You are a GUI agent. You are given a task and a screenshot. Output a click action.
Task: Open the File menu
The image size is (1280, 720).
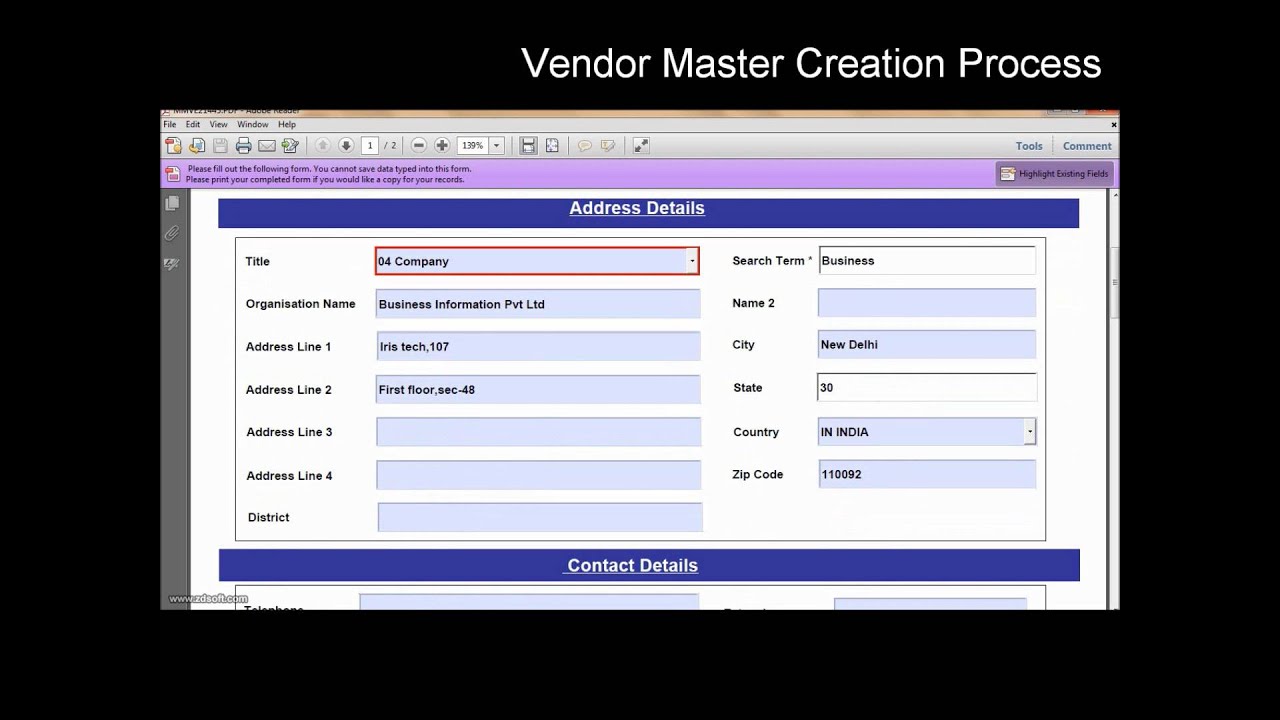pyautogui.click(x=169, y=125)
